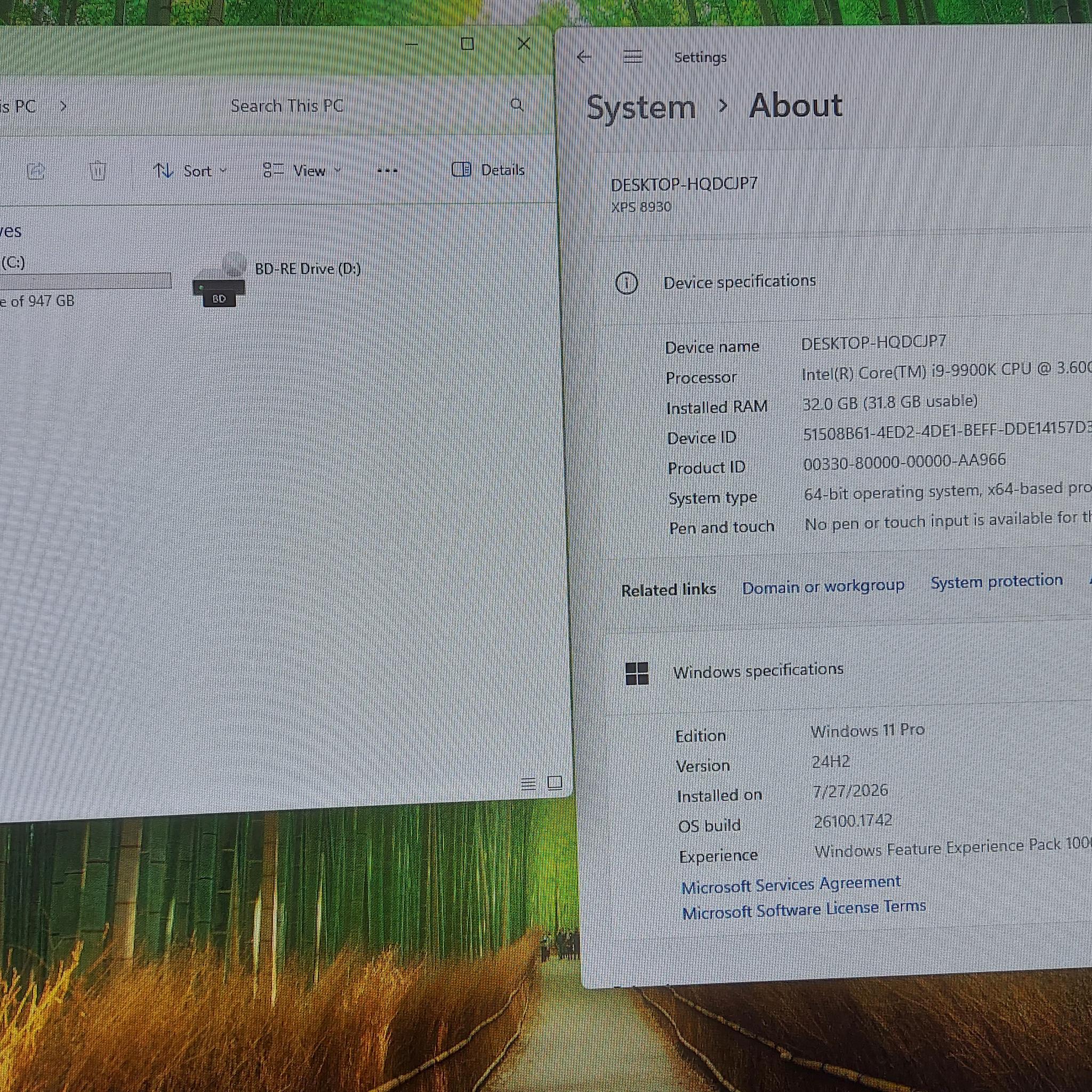Open Microsoft Services Agreement link
Image resolution: width=1092 pixels, height=1092 pixels.
click(x=791, y=885)
